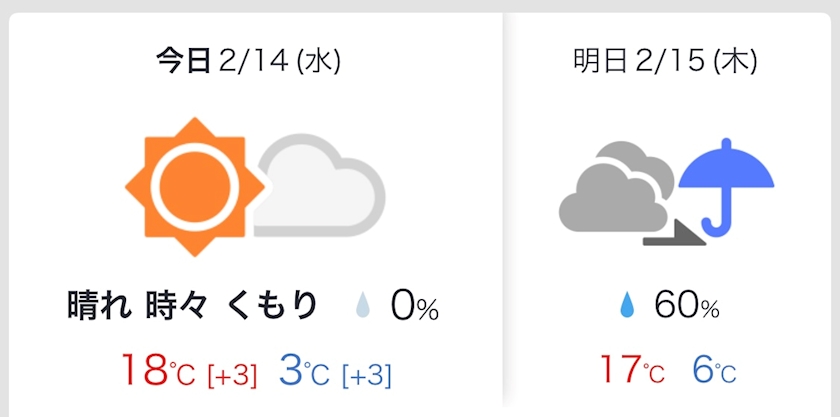The height and width of the screenshot is (417, 840).
Task: Click the blue umbrella icon
Action: (726, 187)
